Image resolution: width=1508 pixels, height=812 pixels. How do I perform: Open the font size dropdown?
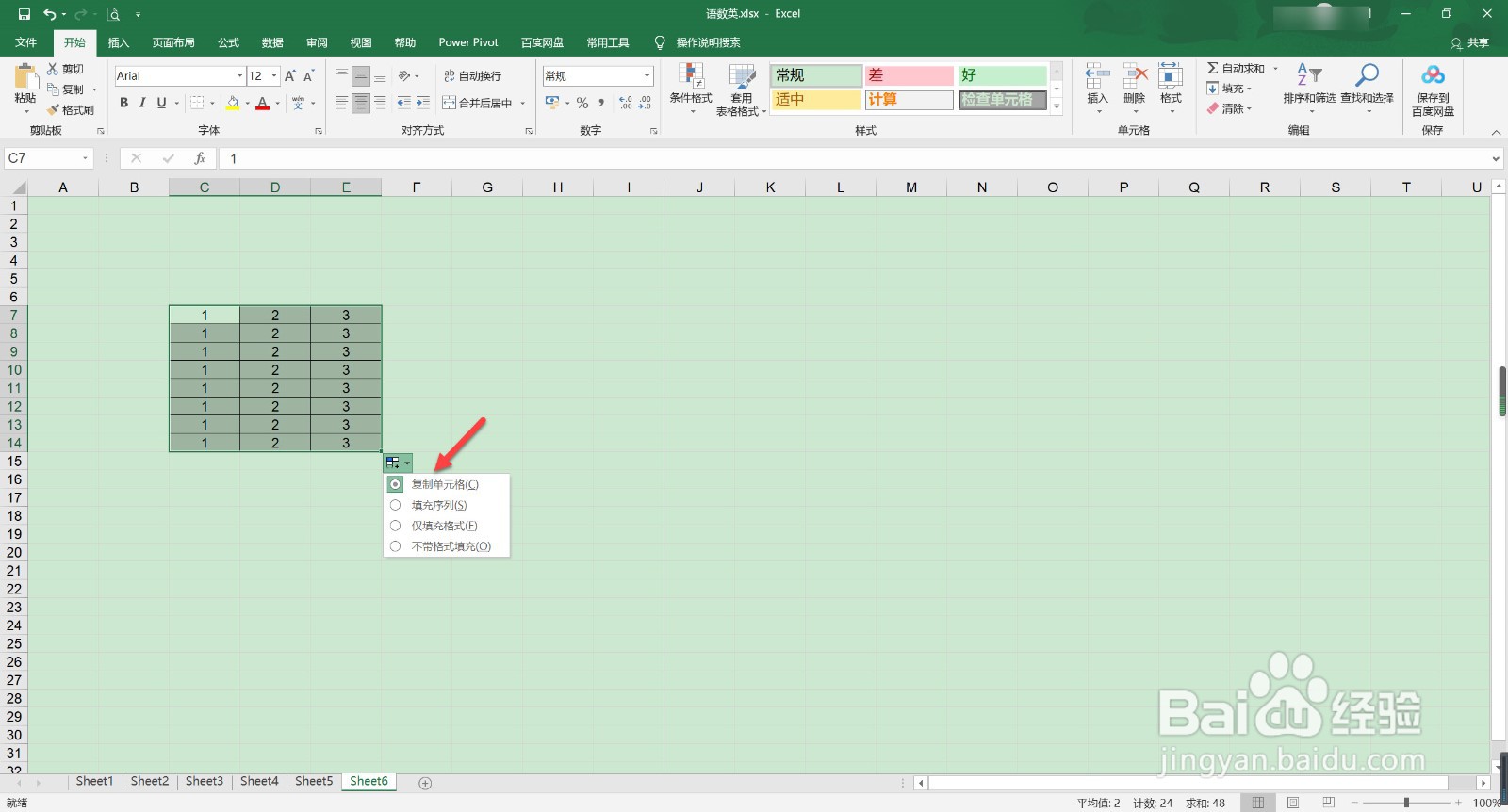(x=274, y=75)
